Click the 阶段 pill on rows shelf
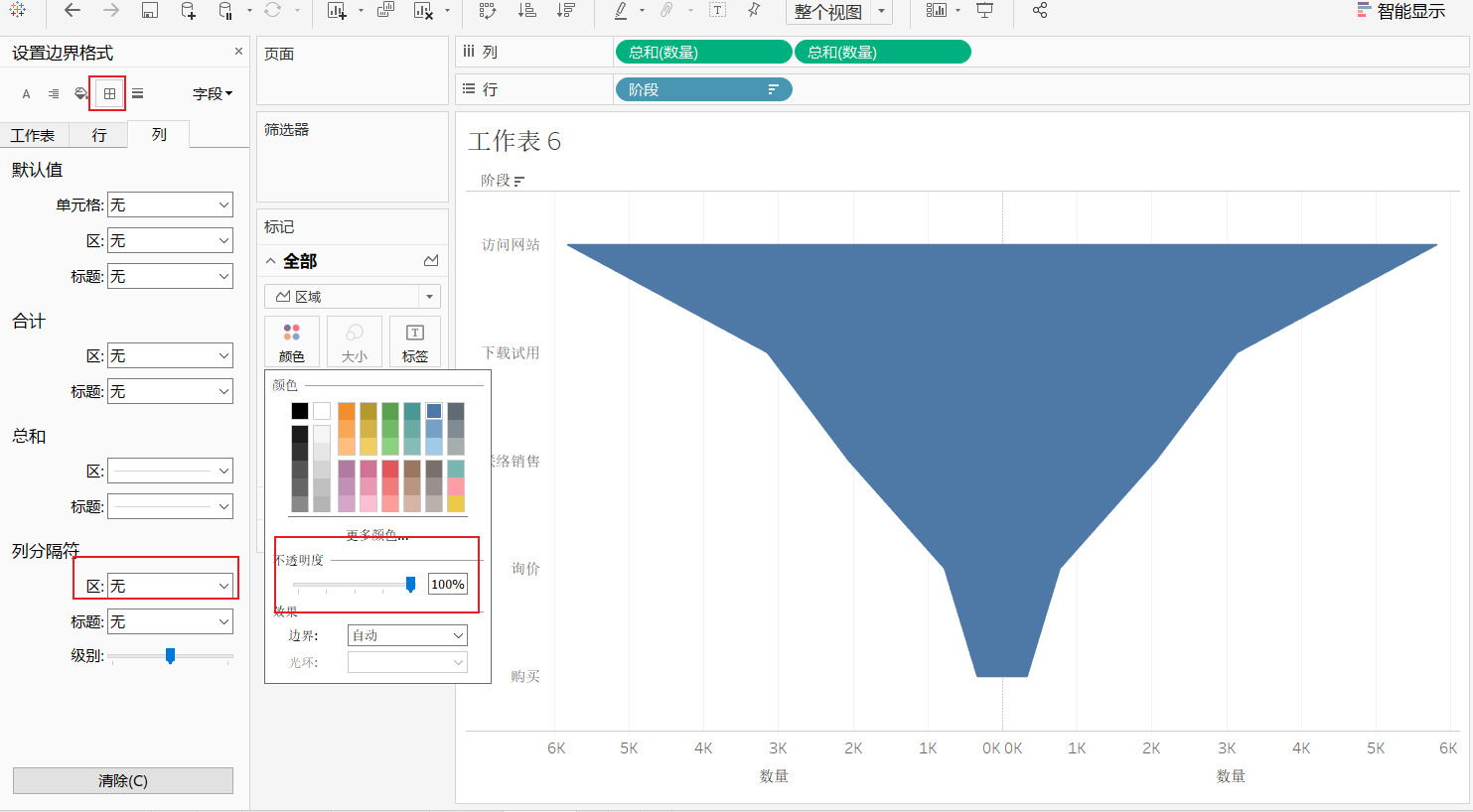The width and height of the screenshot is (1473, 812). tap(703, 89)
